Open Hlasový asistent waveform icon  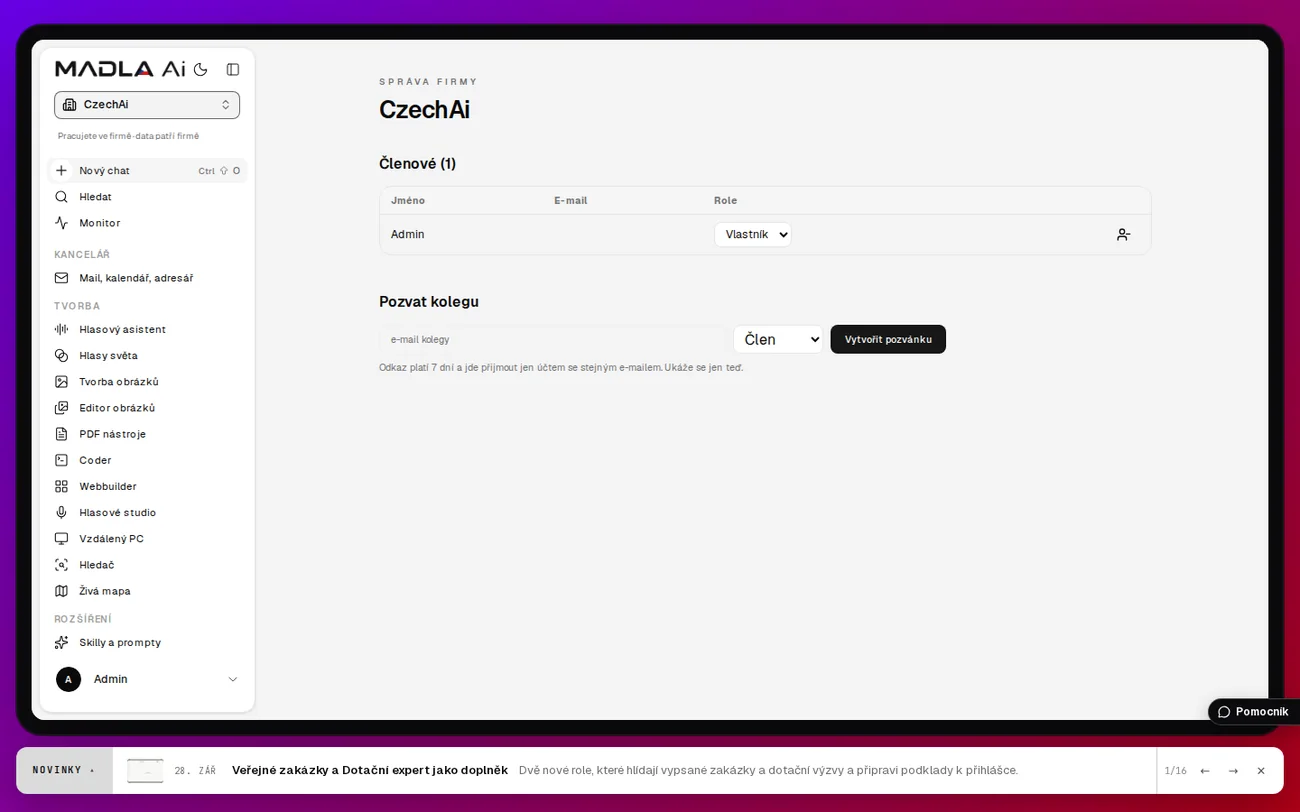[x=61, y=329]
